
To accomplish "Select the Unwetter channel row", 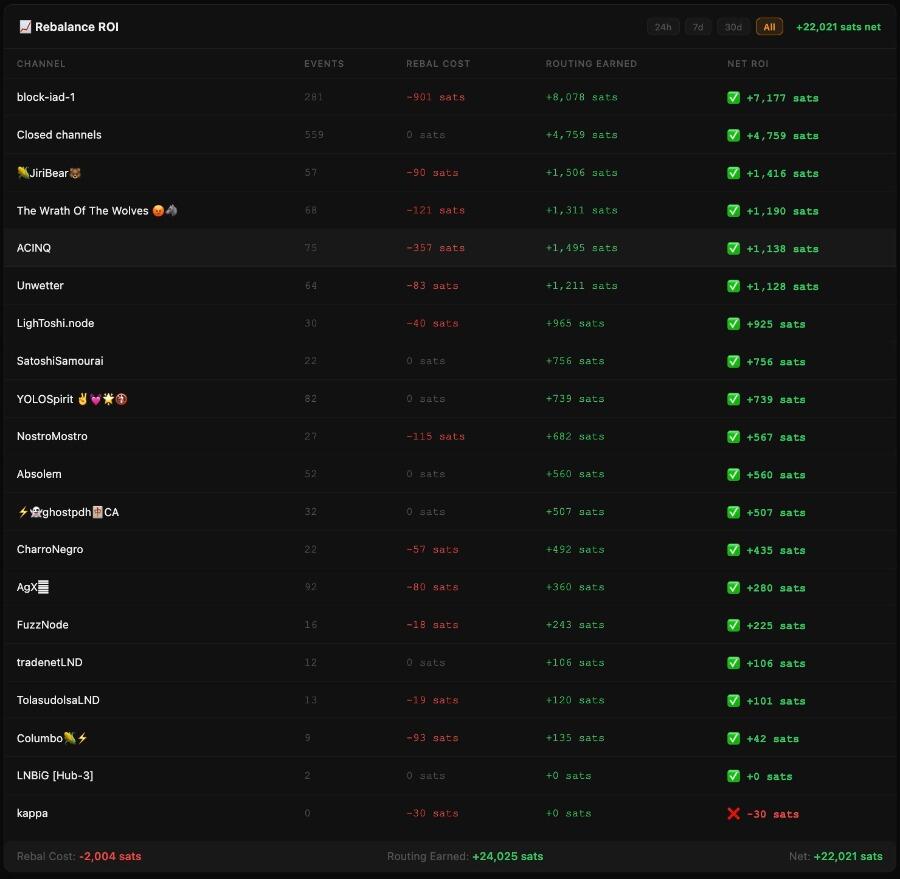I will [x=450, y=285].
